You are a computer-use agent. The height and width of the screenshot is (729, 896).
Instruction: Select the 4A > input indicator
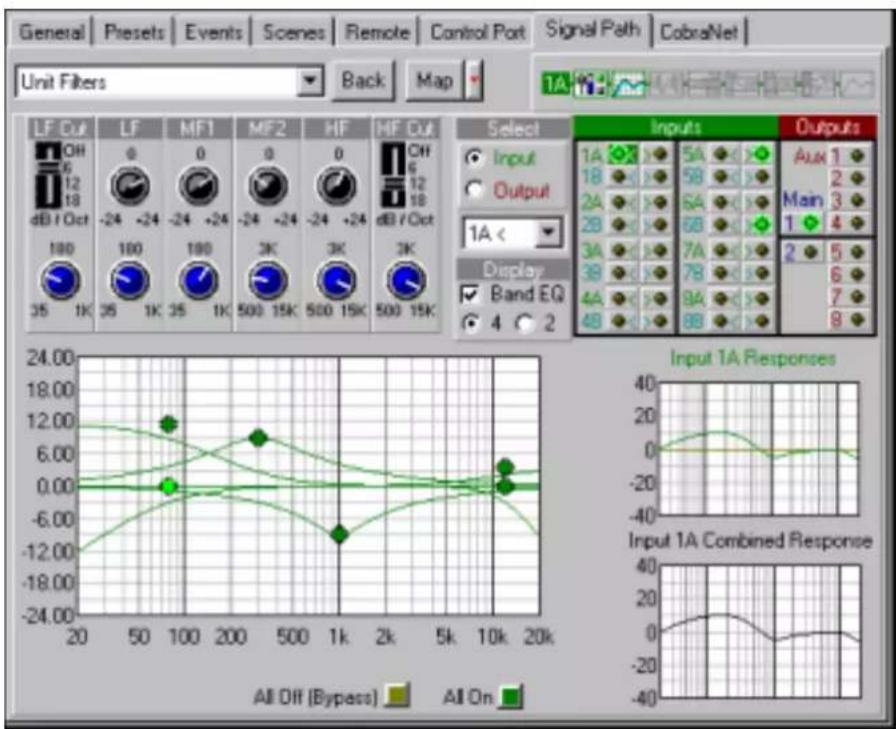pos(660,298)
